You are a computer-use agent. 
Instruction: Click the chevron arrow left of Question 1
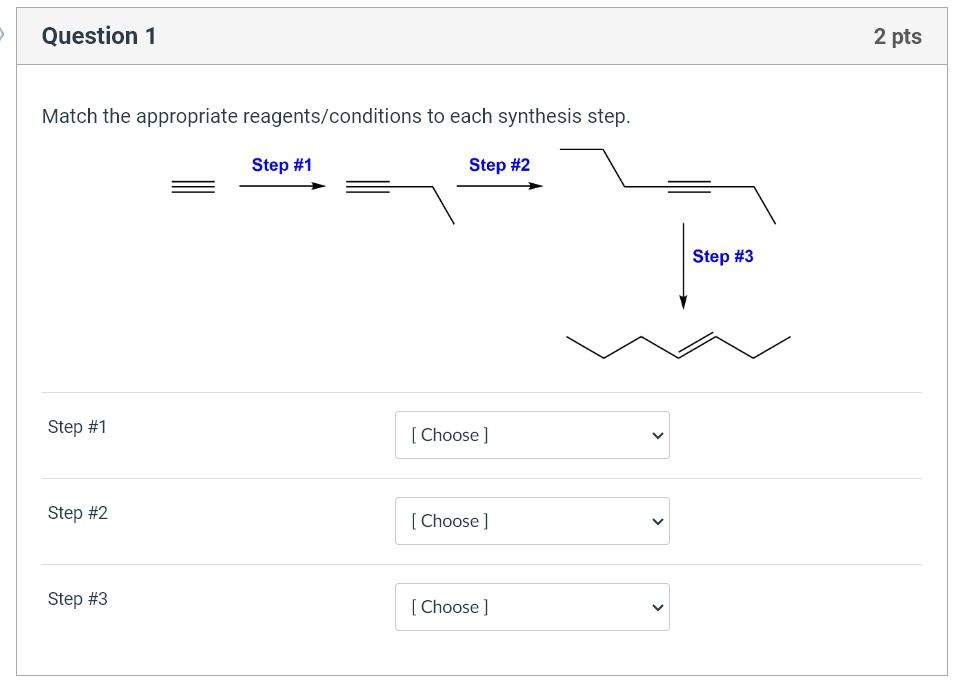5,35
